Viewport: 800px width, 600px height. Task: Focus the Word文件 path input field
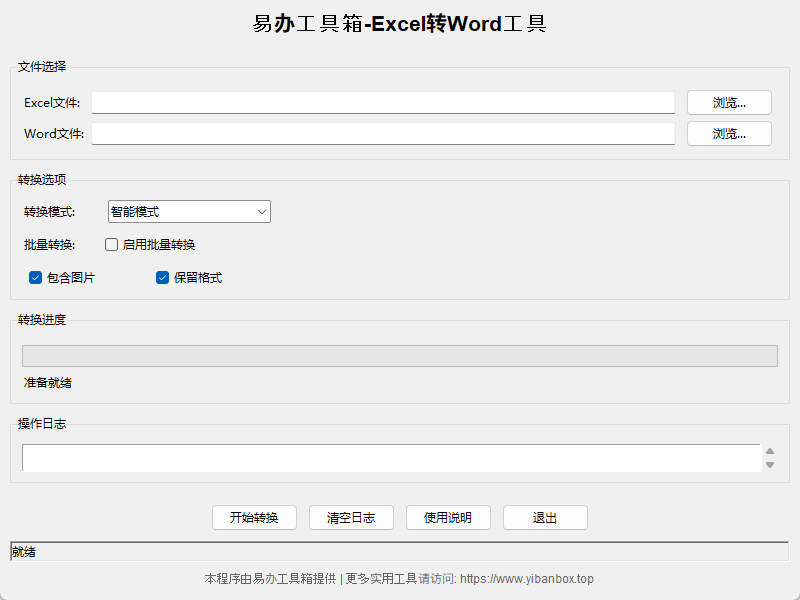tap(383, 134)
